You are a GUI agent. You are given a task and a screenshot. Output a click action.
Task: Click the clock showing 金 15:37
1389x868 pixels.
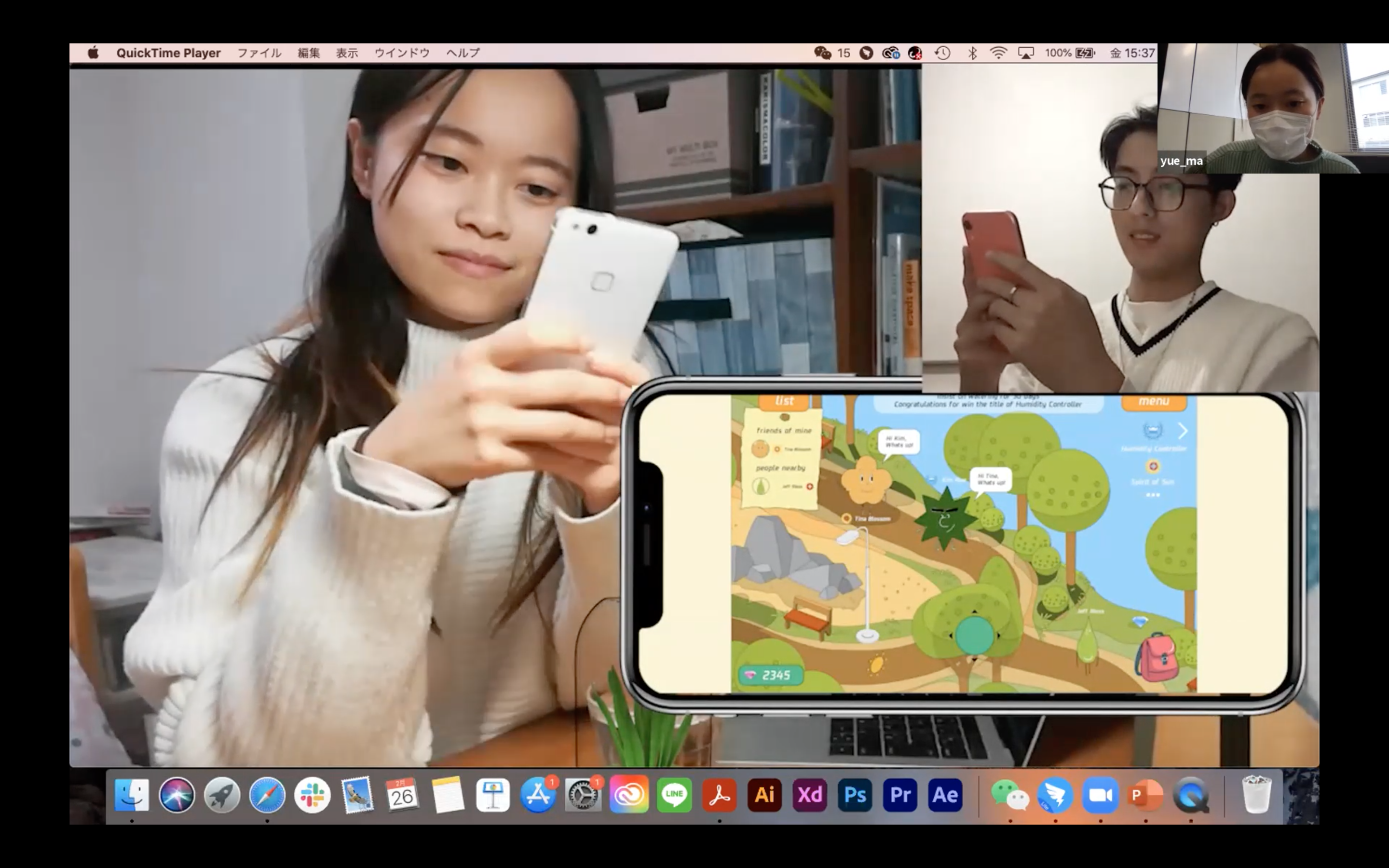pyautogui.click(x=1132, y=53)
